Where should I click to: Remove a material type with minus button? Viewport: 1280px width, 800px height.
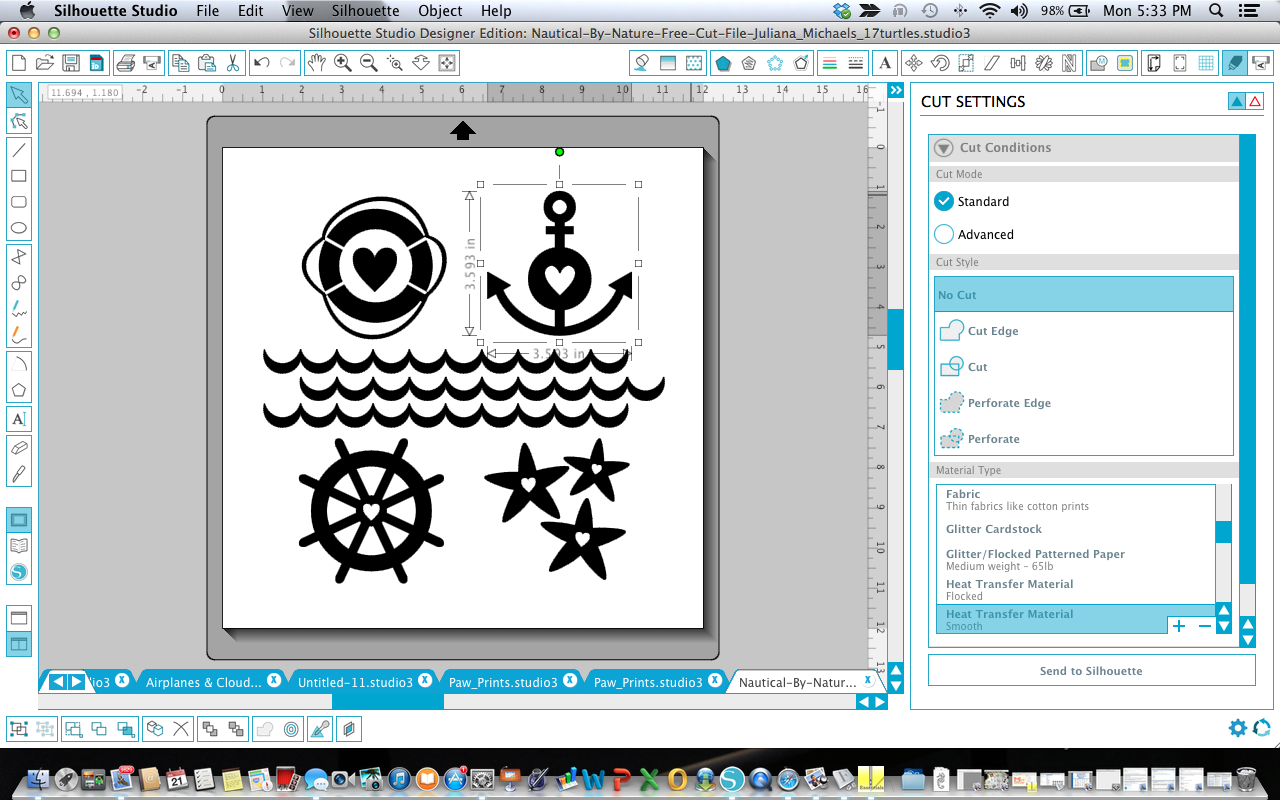(x=1204, y=626)
